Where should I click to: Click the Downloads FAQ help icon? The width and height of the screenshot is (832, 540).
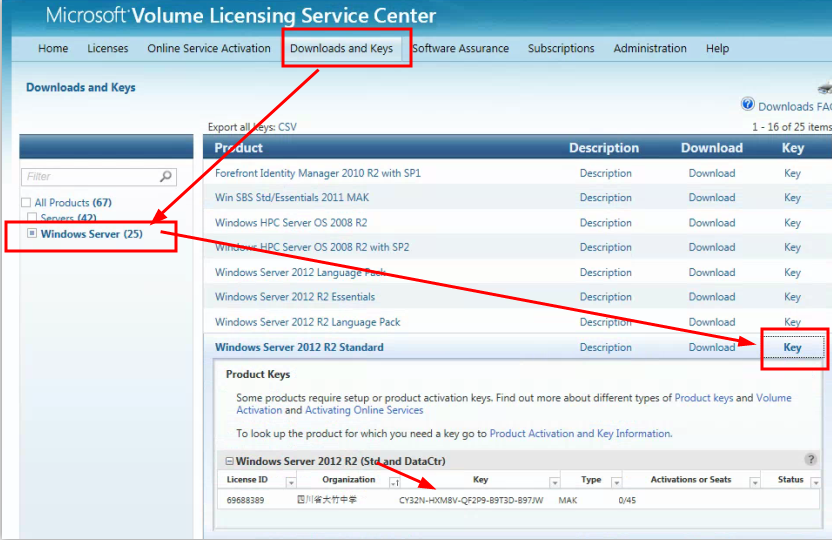coord(747,105)
